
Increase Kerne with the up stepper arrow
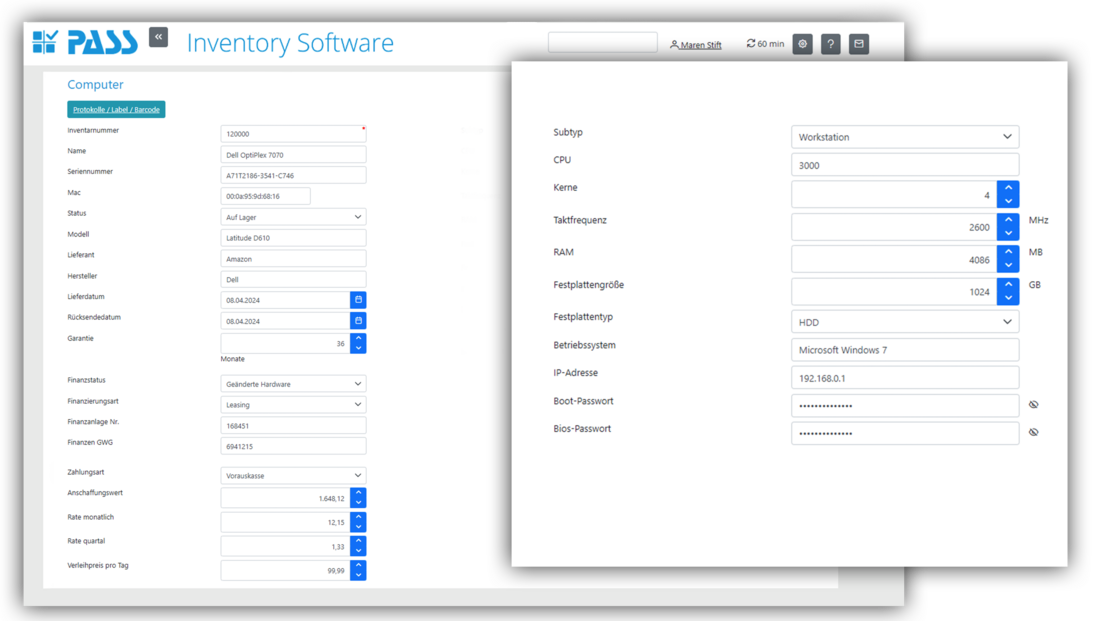pos(1008,188)
